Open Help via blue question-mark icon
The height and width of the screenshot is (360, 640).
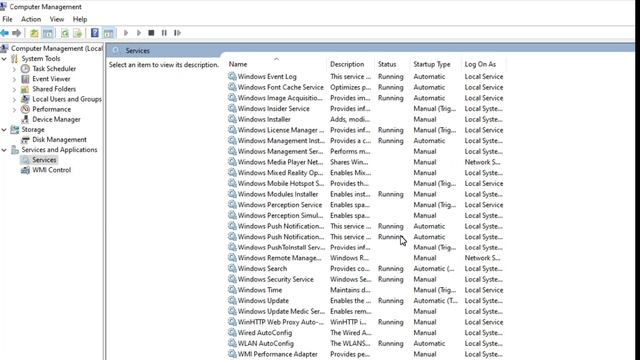coord(95,33)
